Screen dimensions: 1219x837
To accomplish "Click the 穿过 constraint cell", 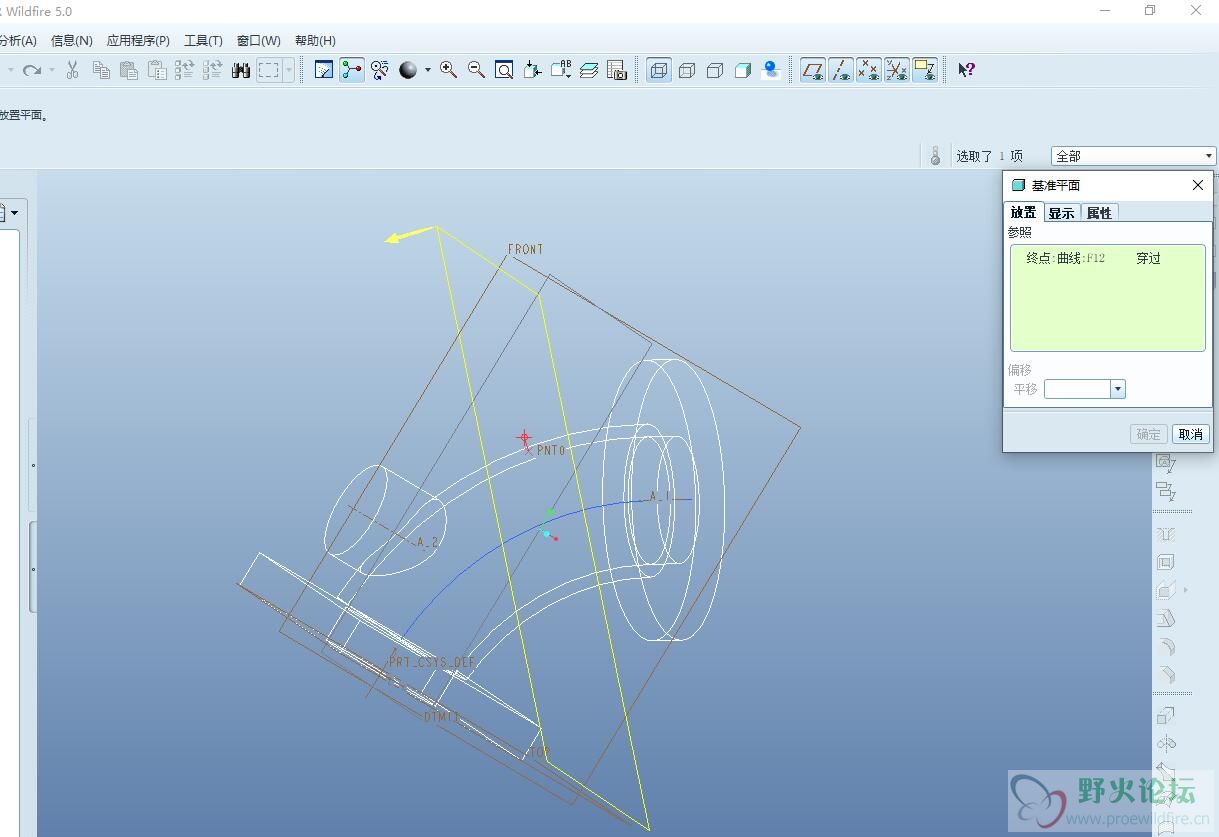I will 1148,258.
